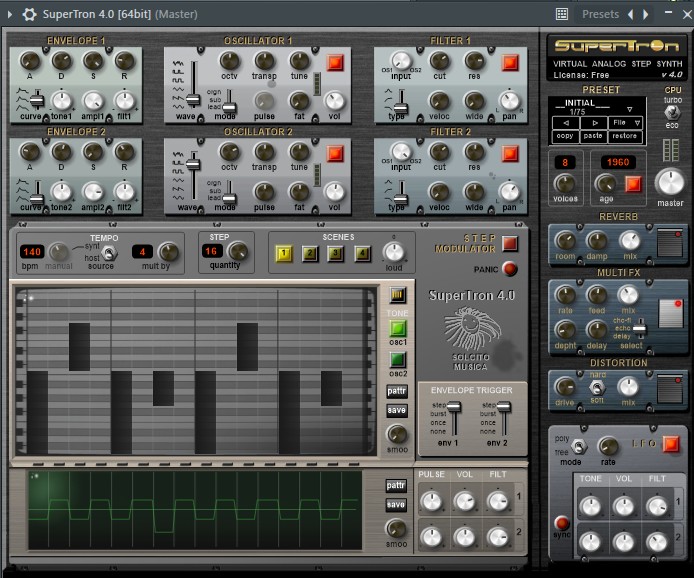The width and height of the screenshot is (694, 578).
Task: Flip the tempo synt/host source switch
Action: click(x=109, y=254)
